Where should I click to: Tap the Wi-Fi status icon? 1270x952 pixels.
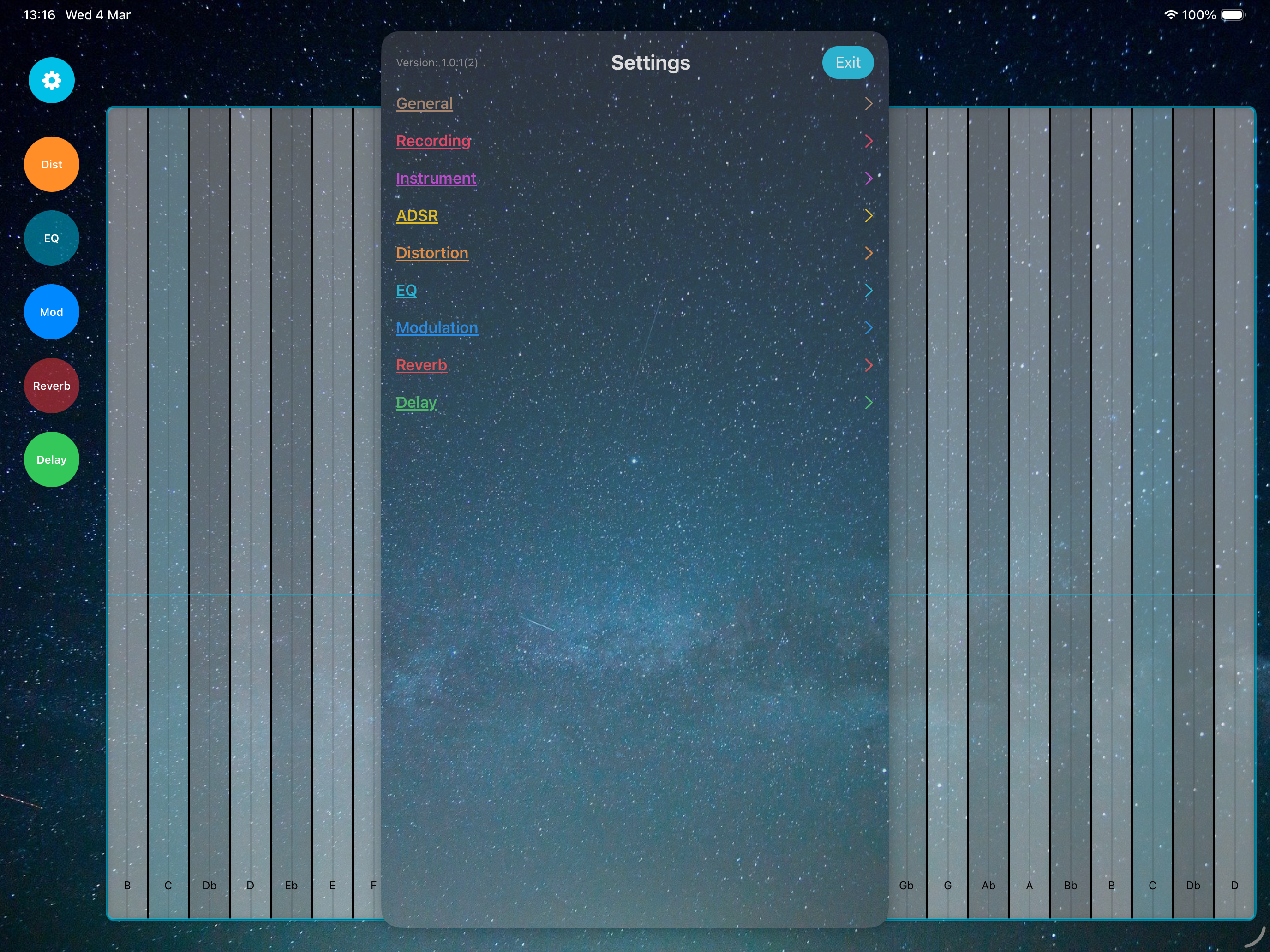tap(1171, 15)
